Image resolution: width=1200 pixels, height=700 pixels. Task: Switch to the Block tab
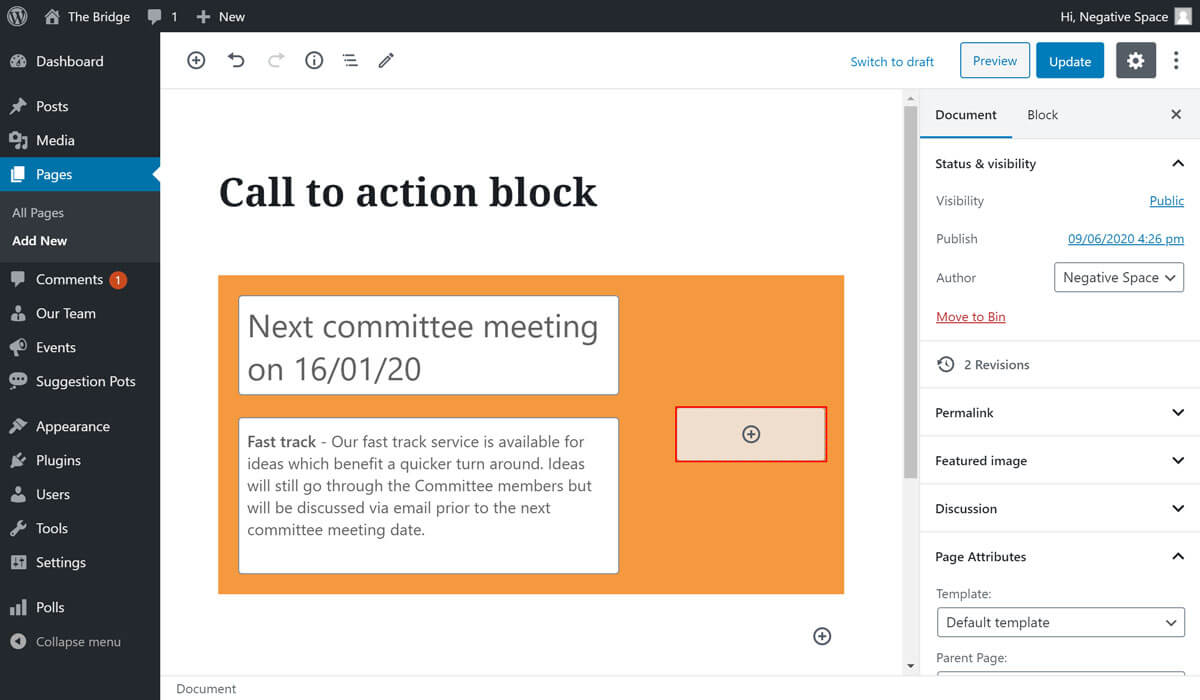point(1042,115)
